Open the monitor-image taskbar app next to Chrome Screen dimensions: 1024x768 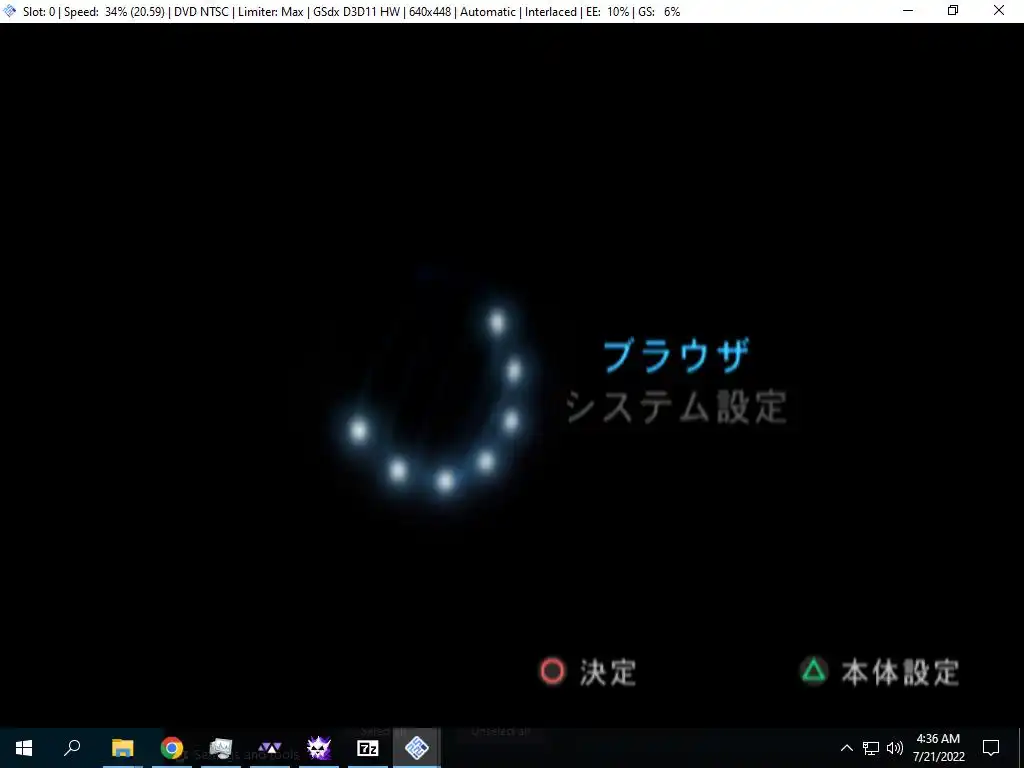coord(221,748)
